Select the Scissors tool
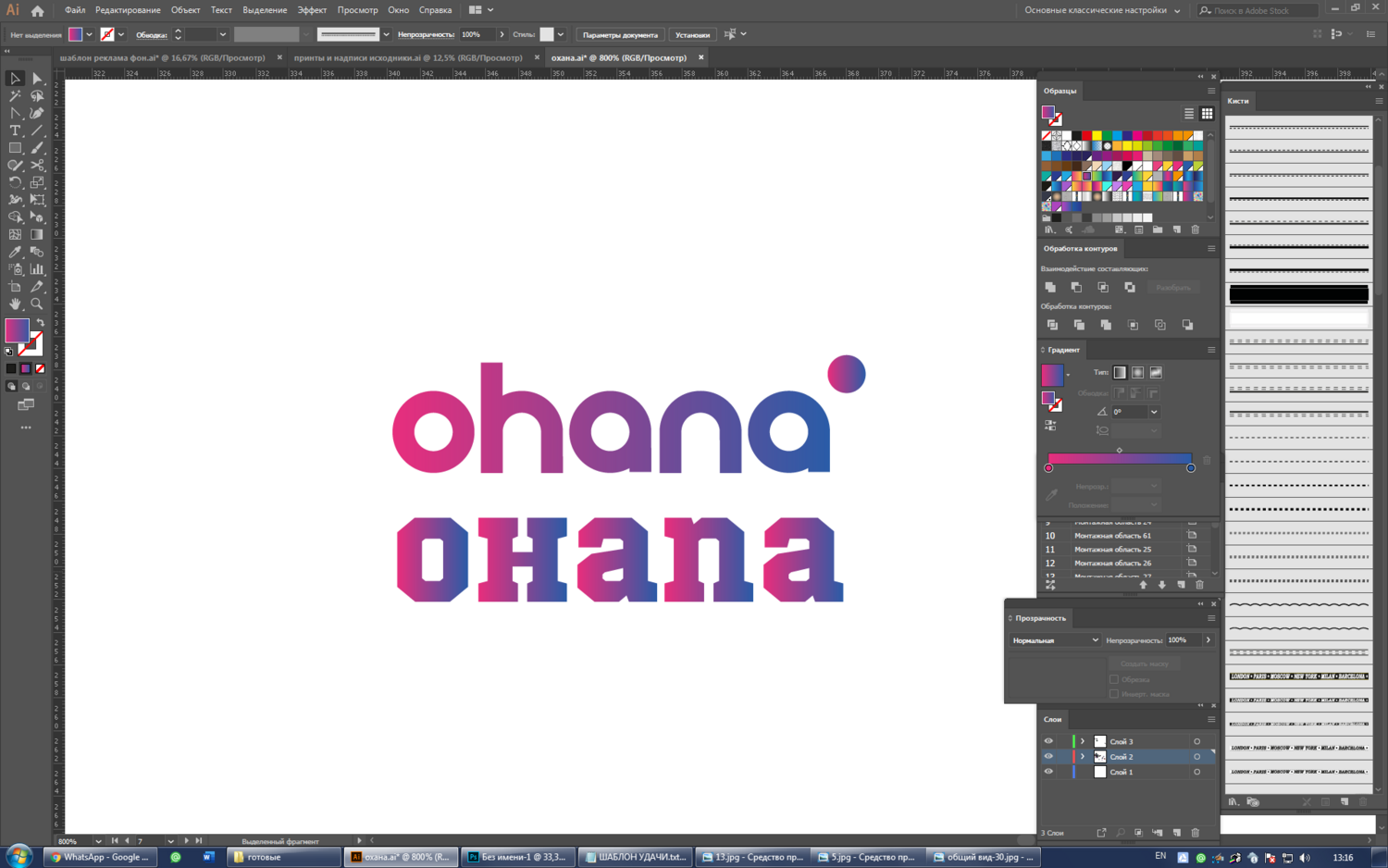1388x868 pixels. coord(37,166)
